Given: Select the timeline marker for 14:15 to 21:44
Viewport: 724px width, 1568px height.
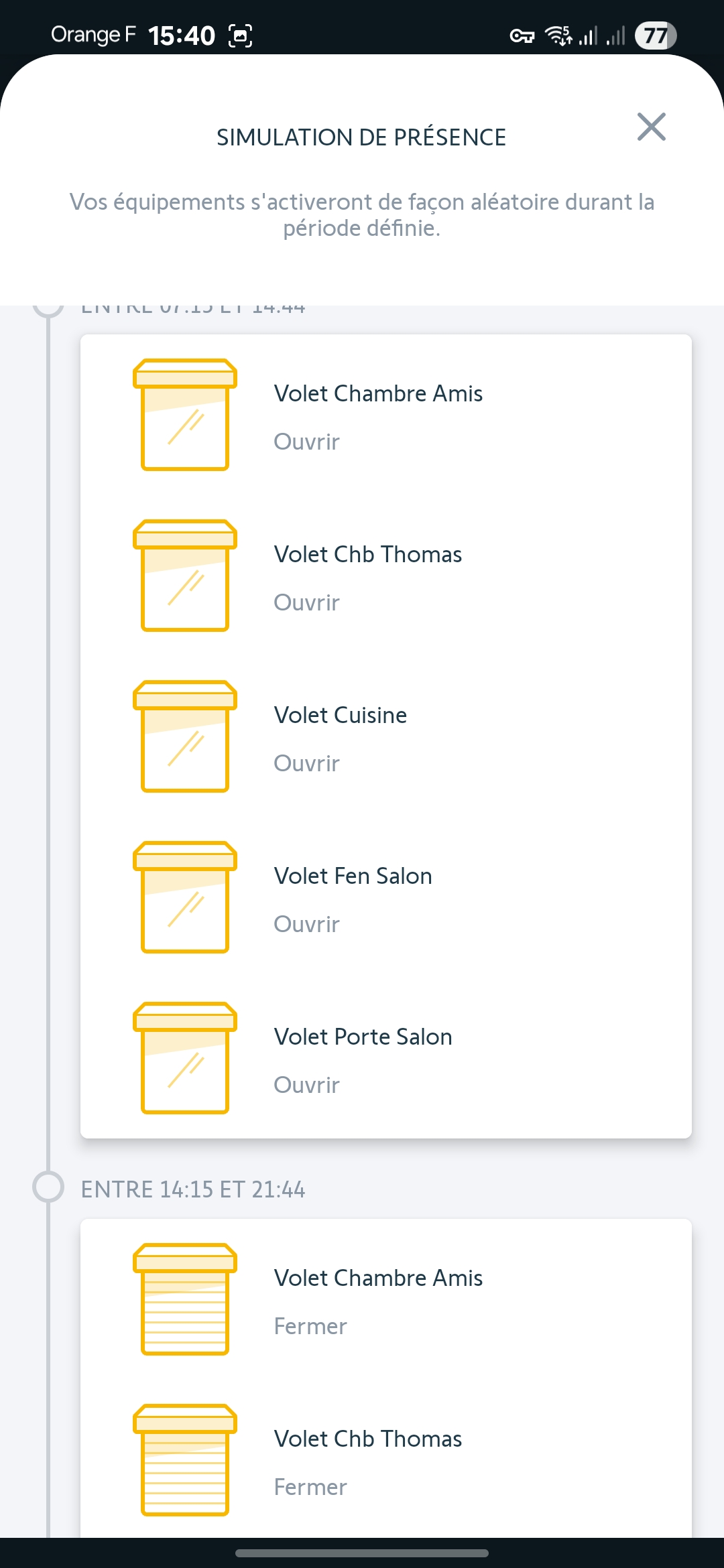Looking at the screenshot, I should tap(48, 1187).
